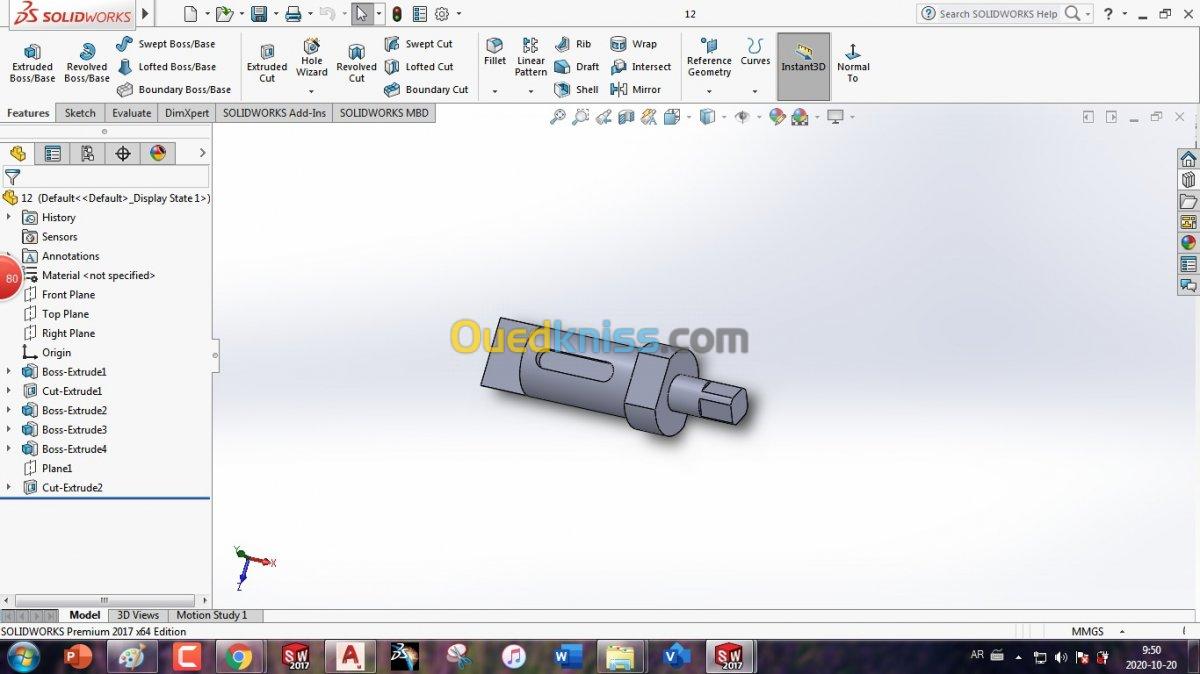Click the Normal To view button
The height and width of the screenshot is (674, 1200).
coord(853,63)
